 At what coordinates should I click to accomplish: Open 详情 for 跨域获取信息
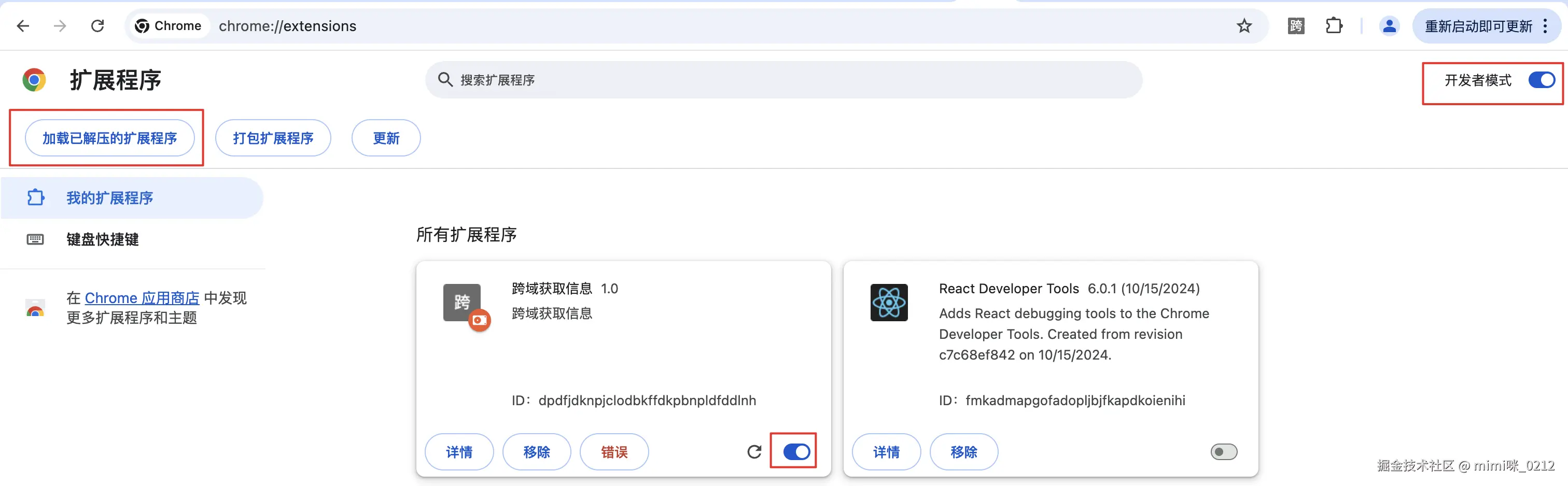pyautogui.click(x=459, y=452)
